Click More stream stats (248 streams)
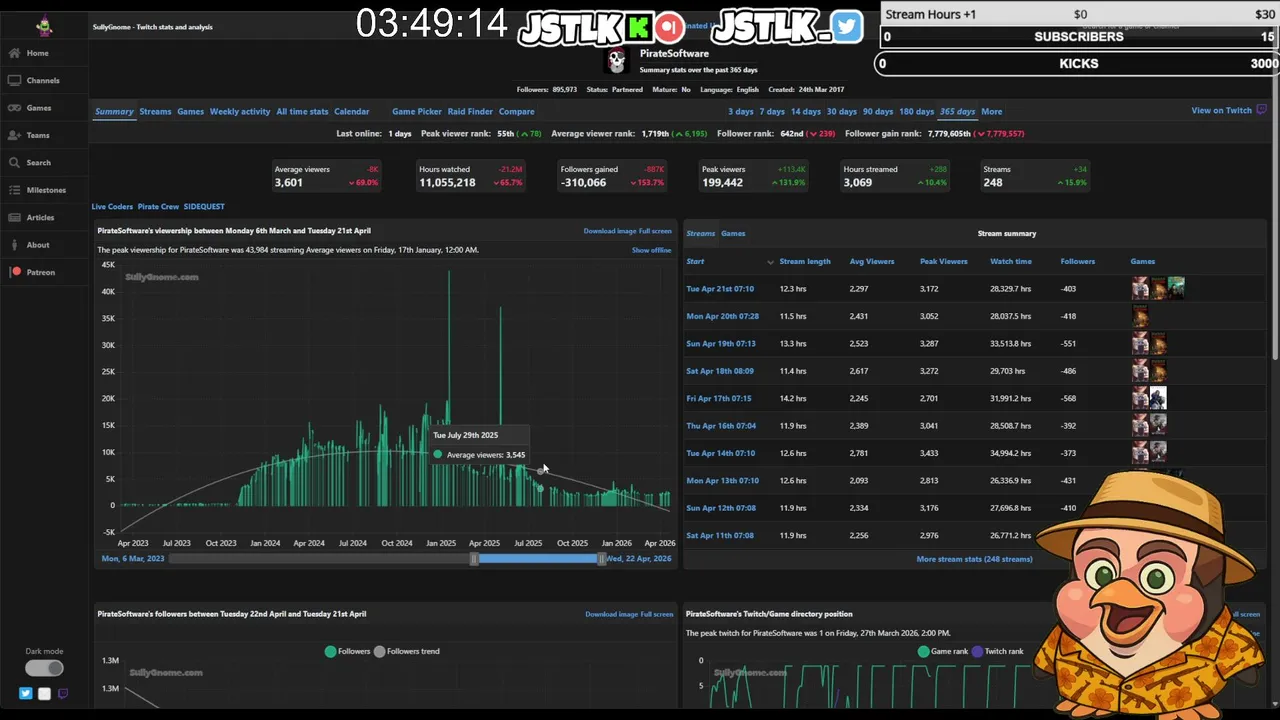1280x720 pixels. point(974,559)
